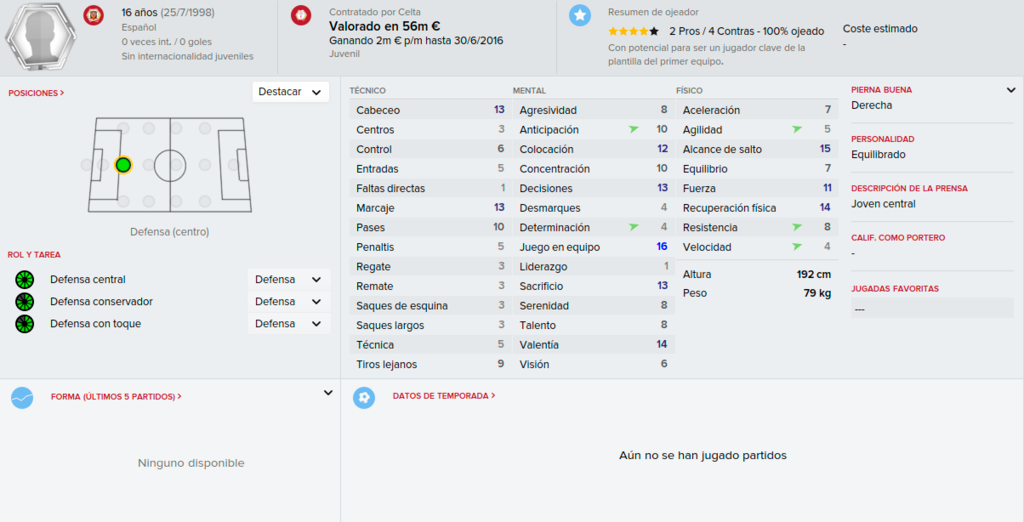The height and width of the screenshot is (522, 1024).
Task: Click the Defensa con toque suitability icon
Action: 25,324
